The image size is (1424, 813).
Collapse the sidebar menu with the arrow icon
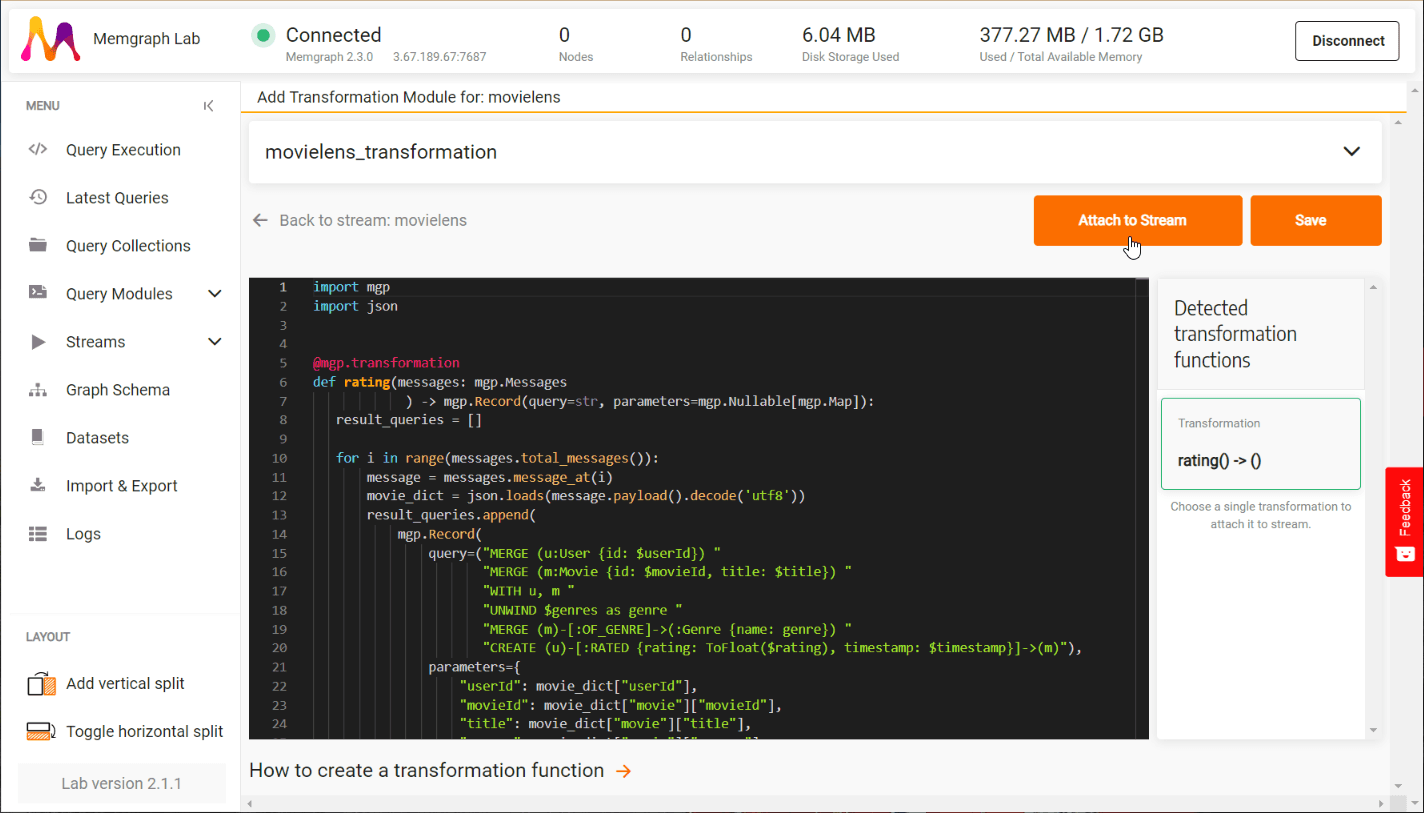click(208, 106)
